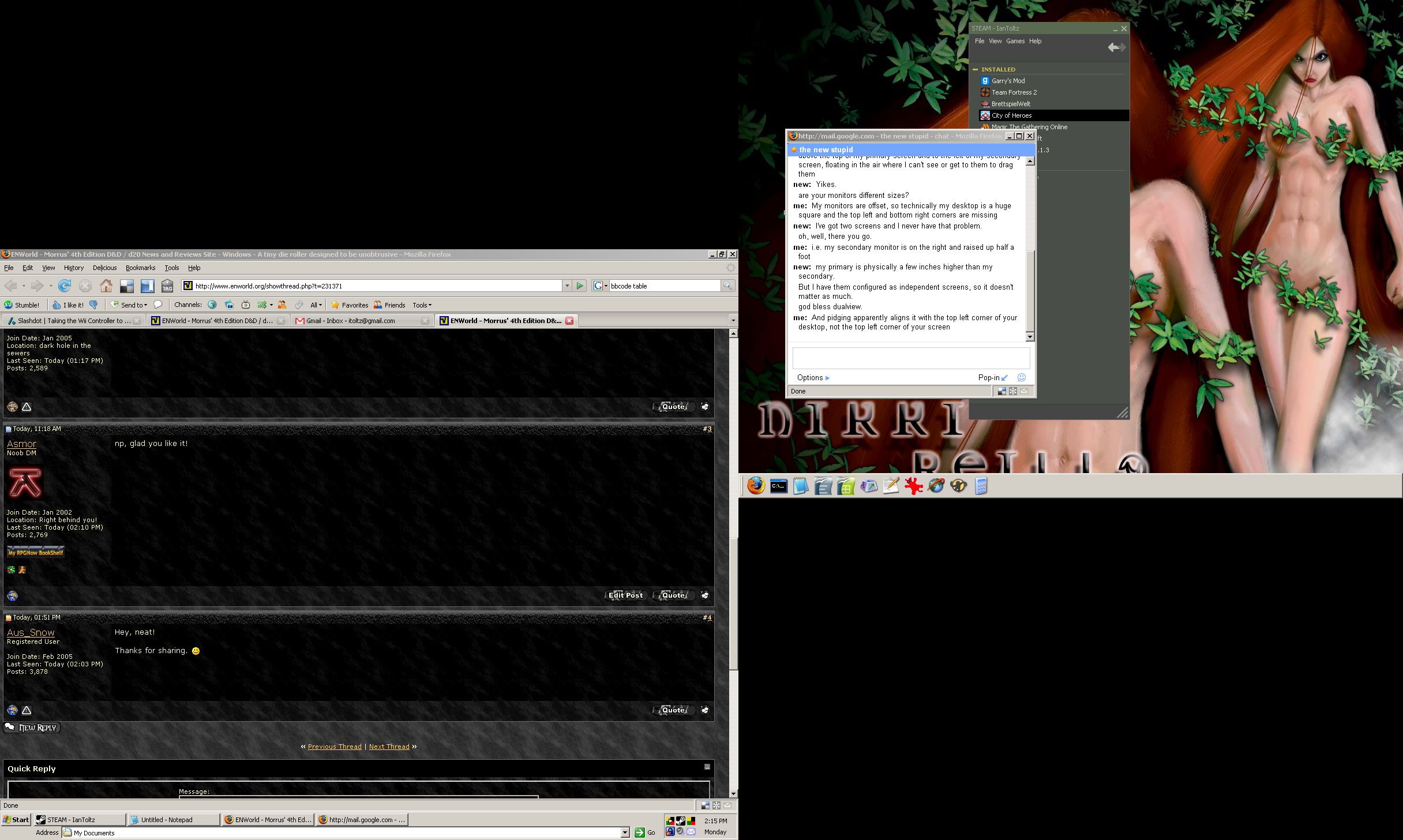Click the chat window scrollbar down arrow
Image resolution: width=1403 pixels, height=840 pixels.
[1030, 336]
